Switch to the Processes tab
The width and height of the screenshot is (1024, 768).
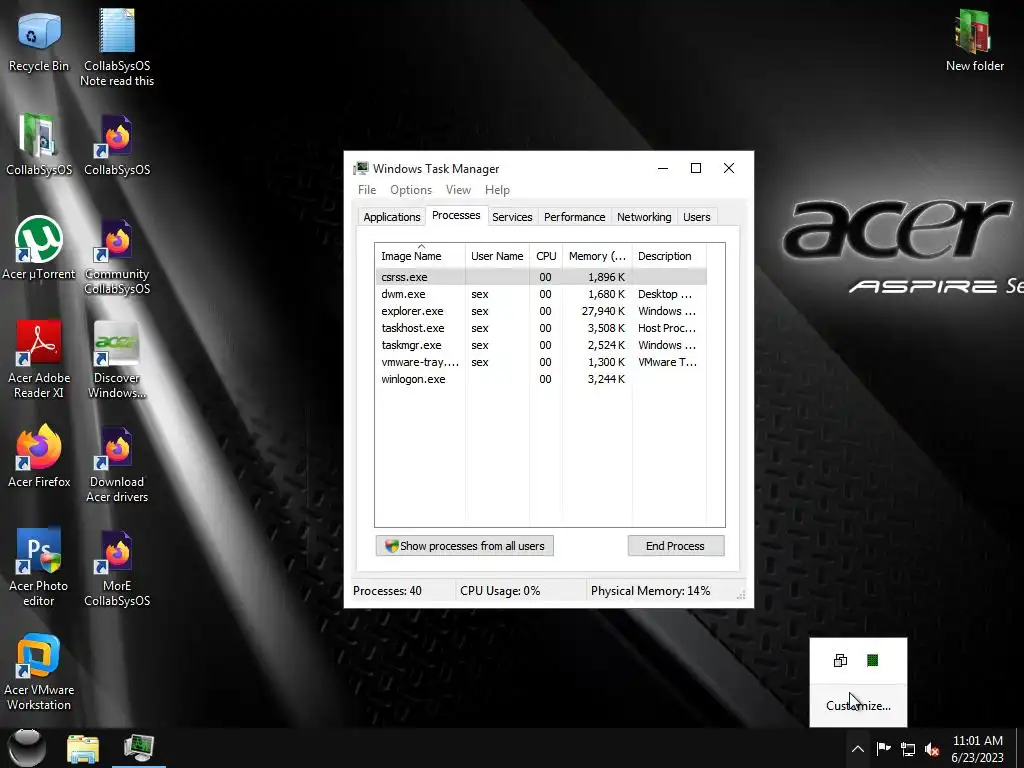pos(456,216)
